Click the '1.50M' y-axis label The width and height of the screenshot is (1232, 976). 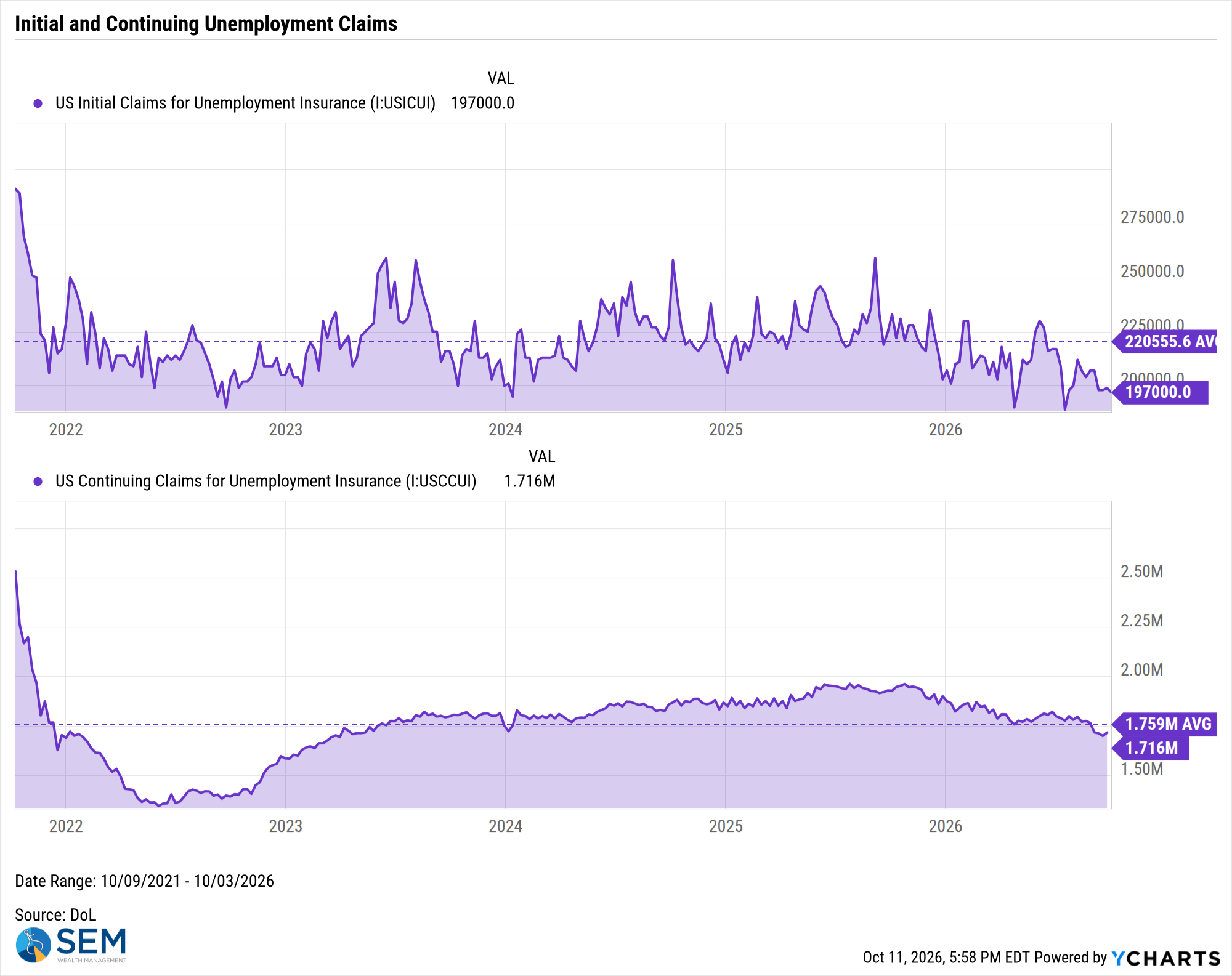[x=1141, y=769]
